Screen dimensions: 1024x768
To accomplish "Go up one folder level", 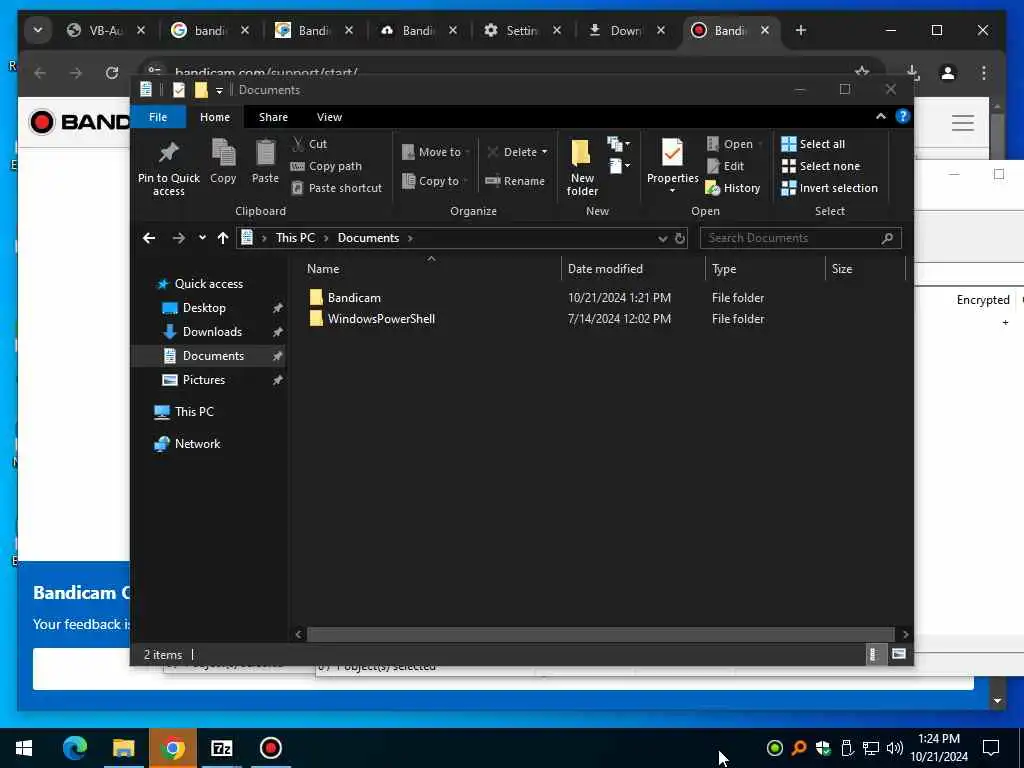I will coord(223,238).
